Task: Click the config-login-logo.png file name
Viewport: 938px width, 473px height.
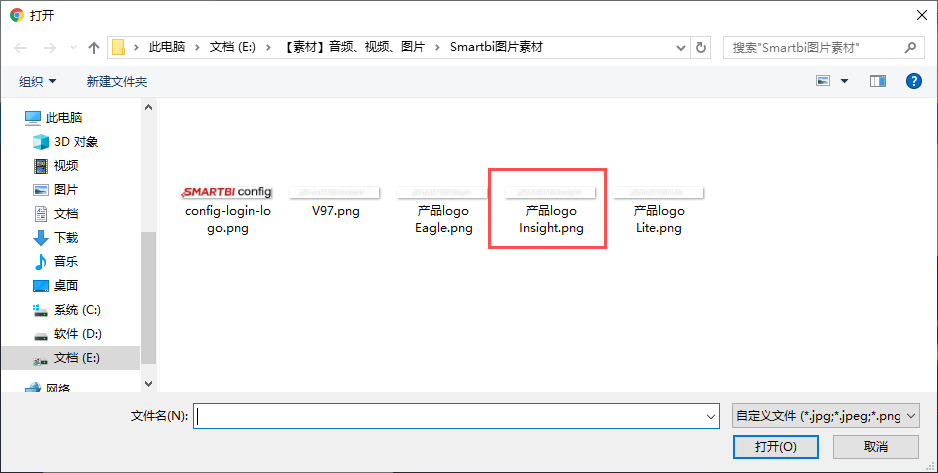Action: [228, 219]
